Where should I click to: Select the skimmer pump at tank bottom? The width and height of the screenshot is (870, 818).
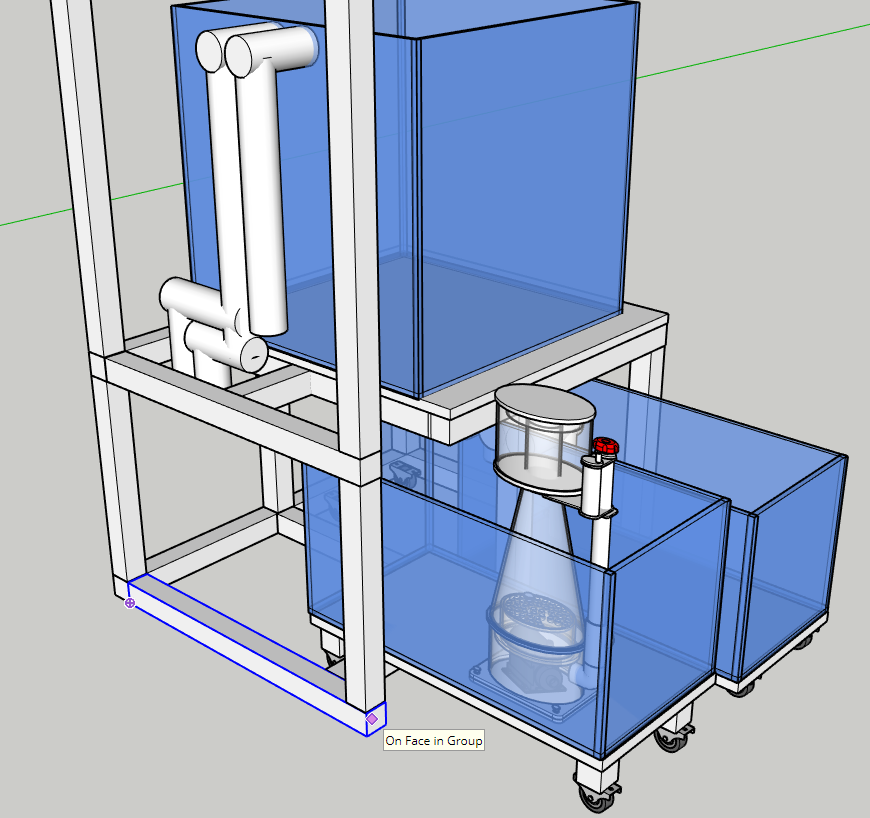click(x=530, y=682)
